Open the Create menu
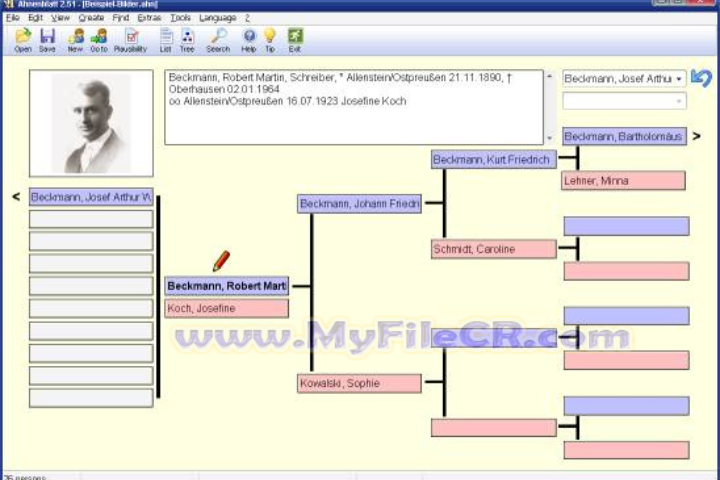 pos(91,18)
